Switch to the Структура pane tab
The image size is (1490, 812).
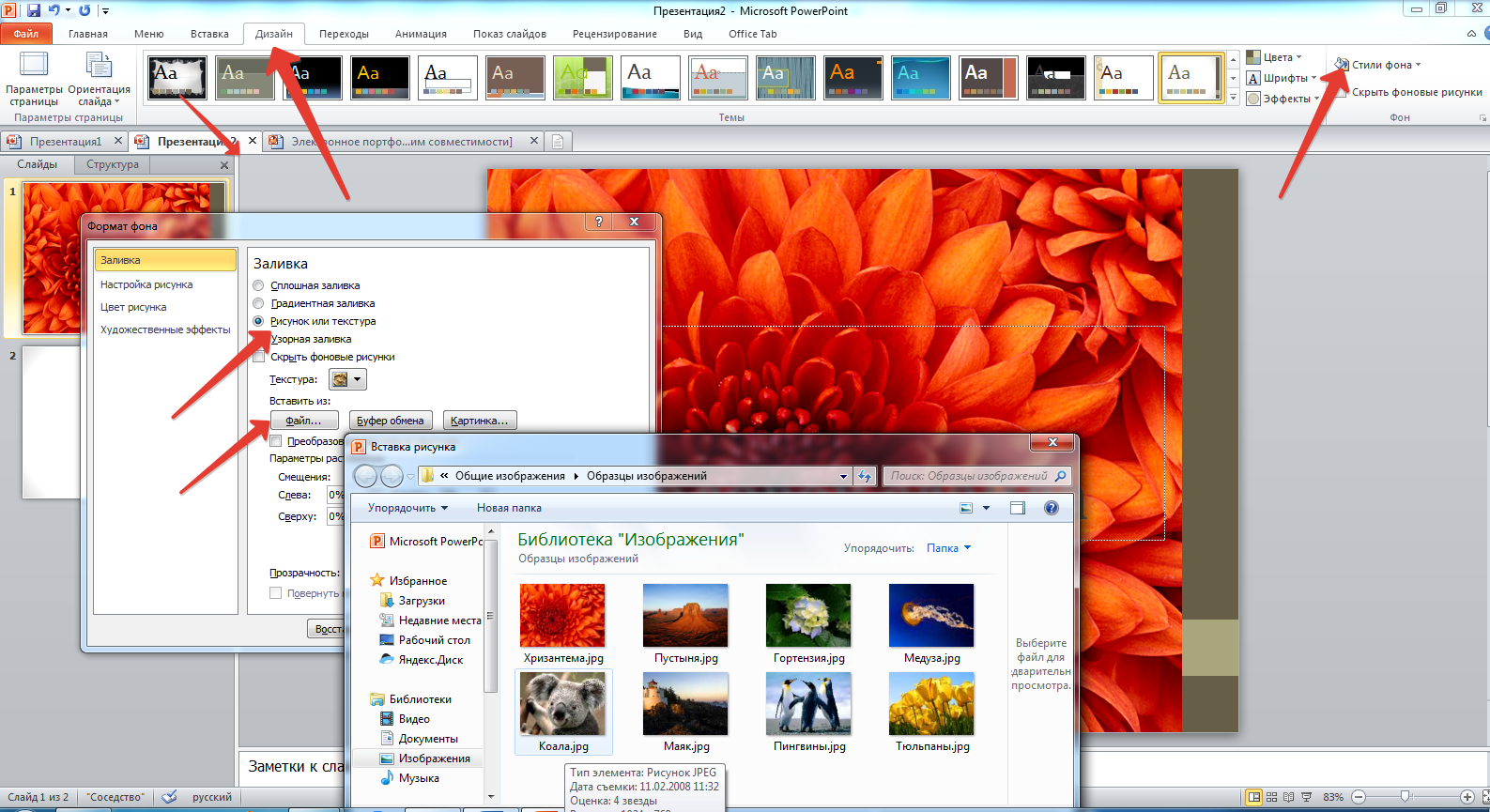click(x=113, y=164)
